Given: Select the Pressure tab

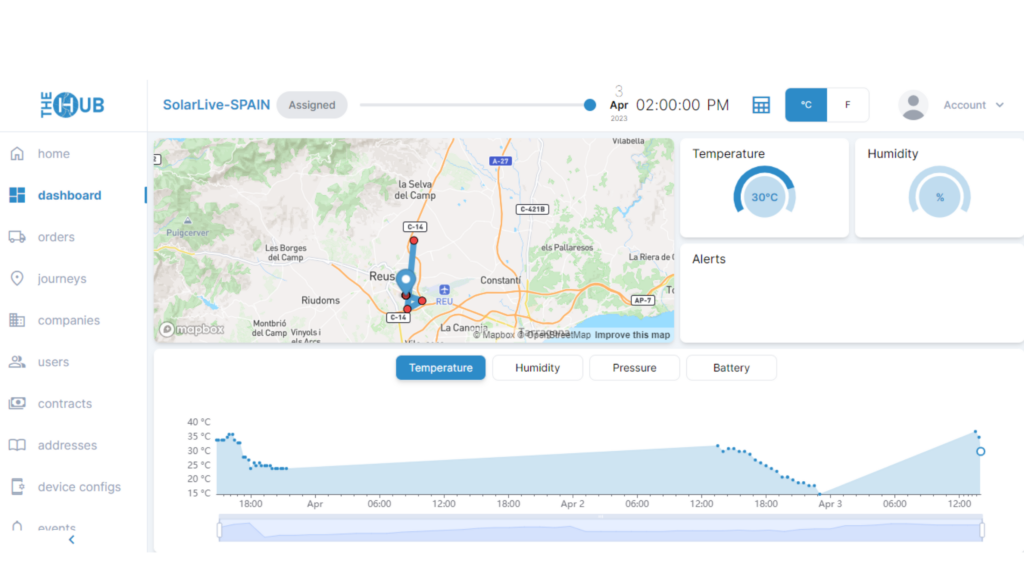Looking at the screenshot, I should [634, 367].
